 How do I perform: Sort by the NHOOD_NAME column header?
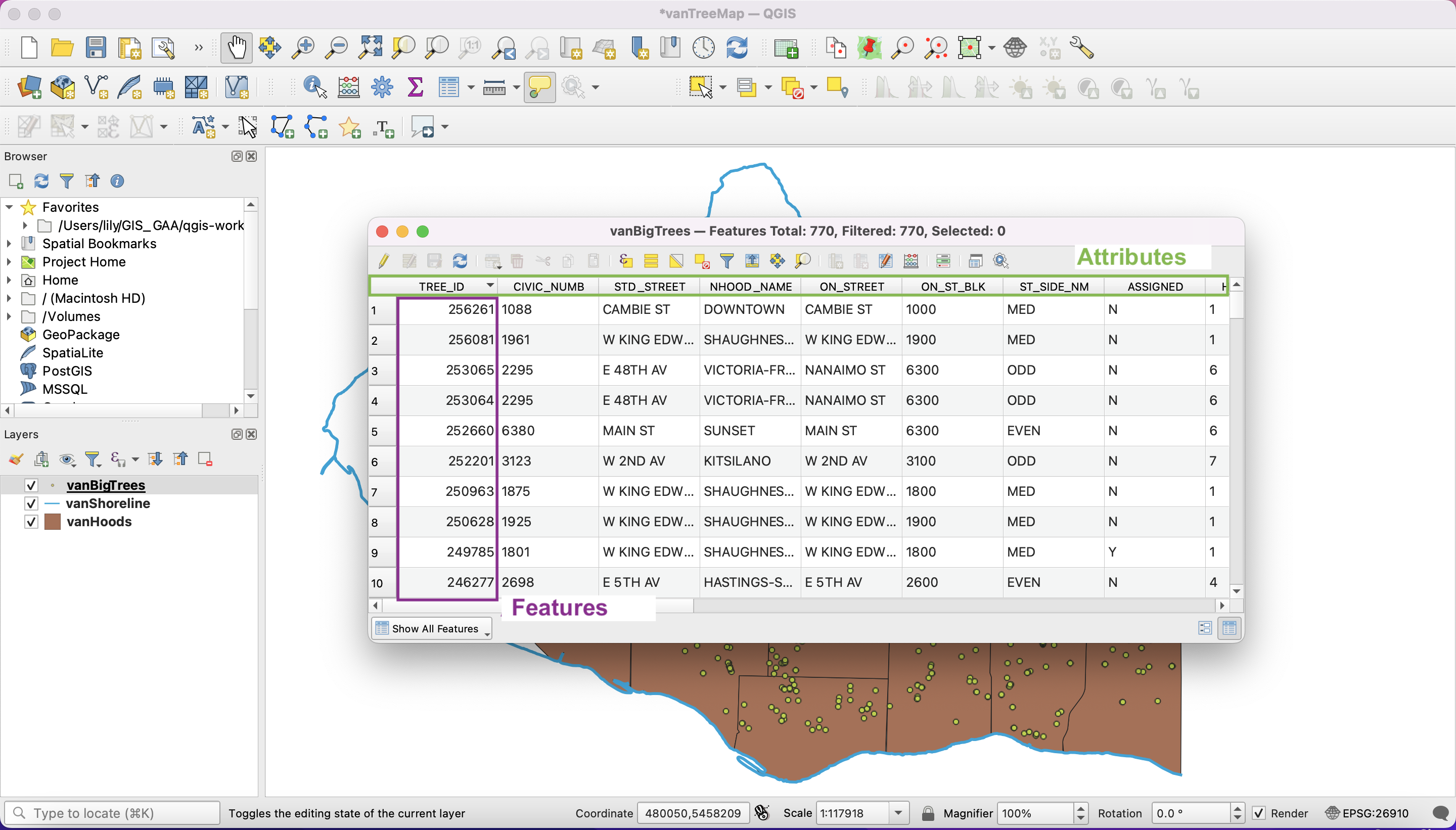[750, 286]
